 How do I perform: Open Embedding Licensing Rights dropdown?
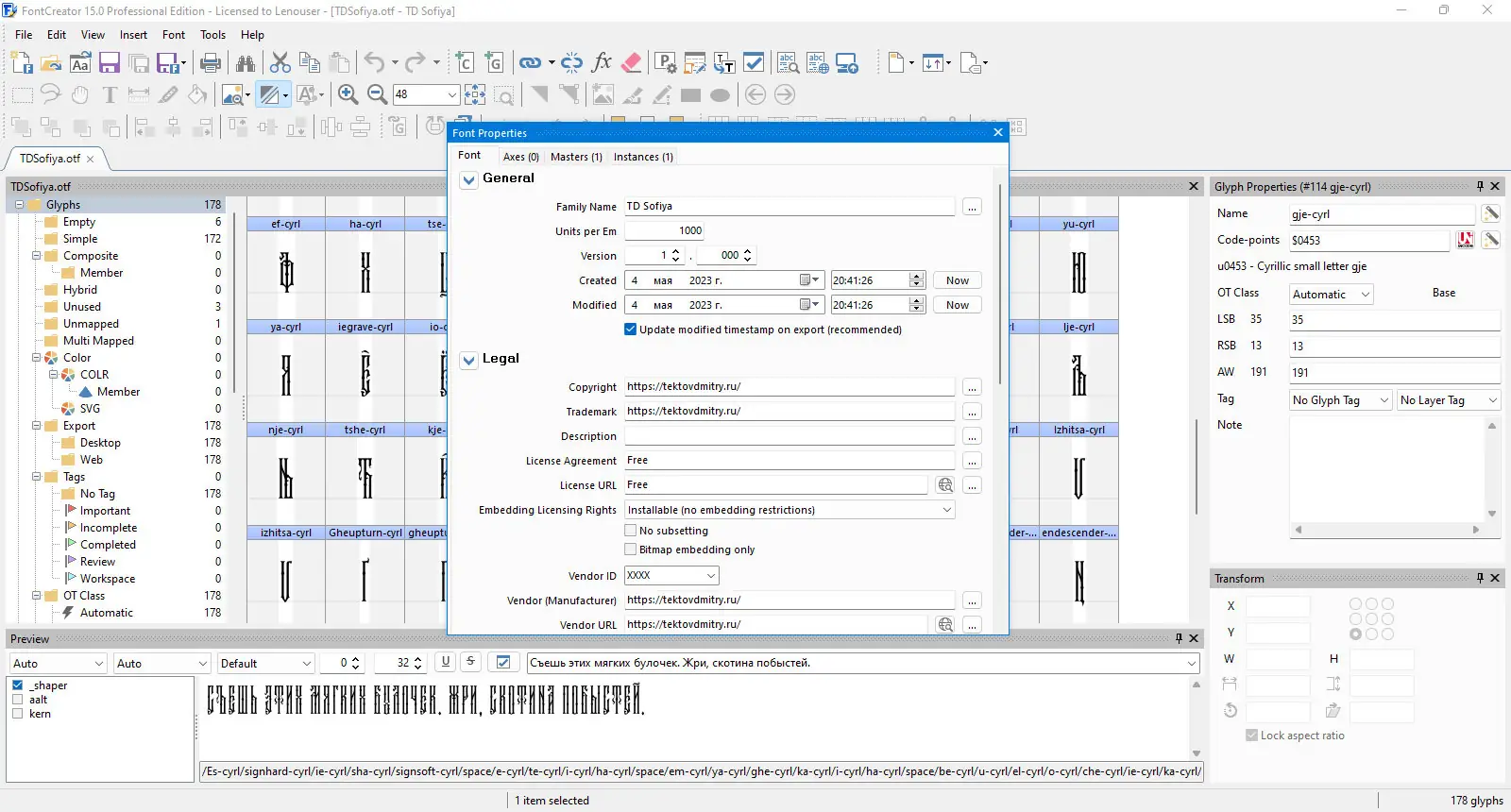coord(946,510)
